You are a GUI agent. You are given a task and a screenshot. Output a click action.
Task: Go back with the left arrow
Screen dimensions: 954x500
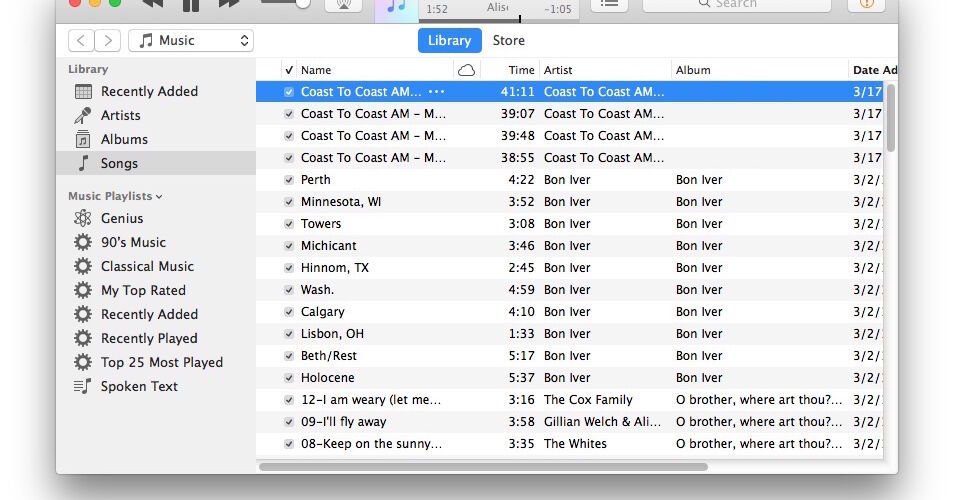pos(82,41)
